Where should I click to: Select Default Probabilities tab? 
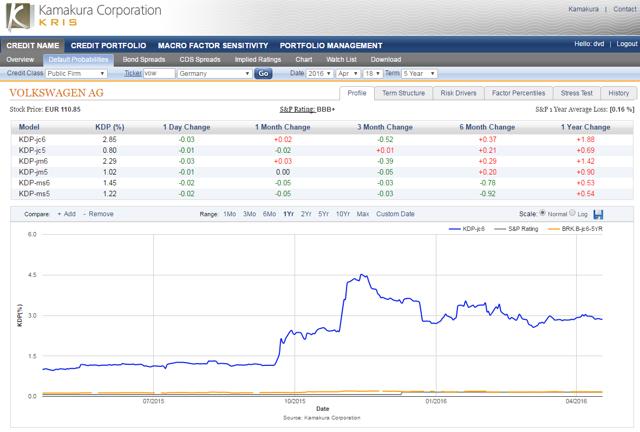pyautogui.click(x=78, y=60)
